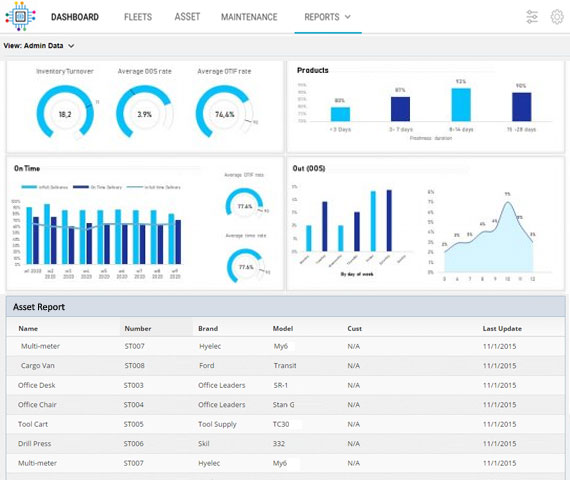
Task: Sort table by Number column header
Action: (x=138, y=328)
